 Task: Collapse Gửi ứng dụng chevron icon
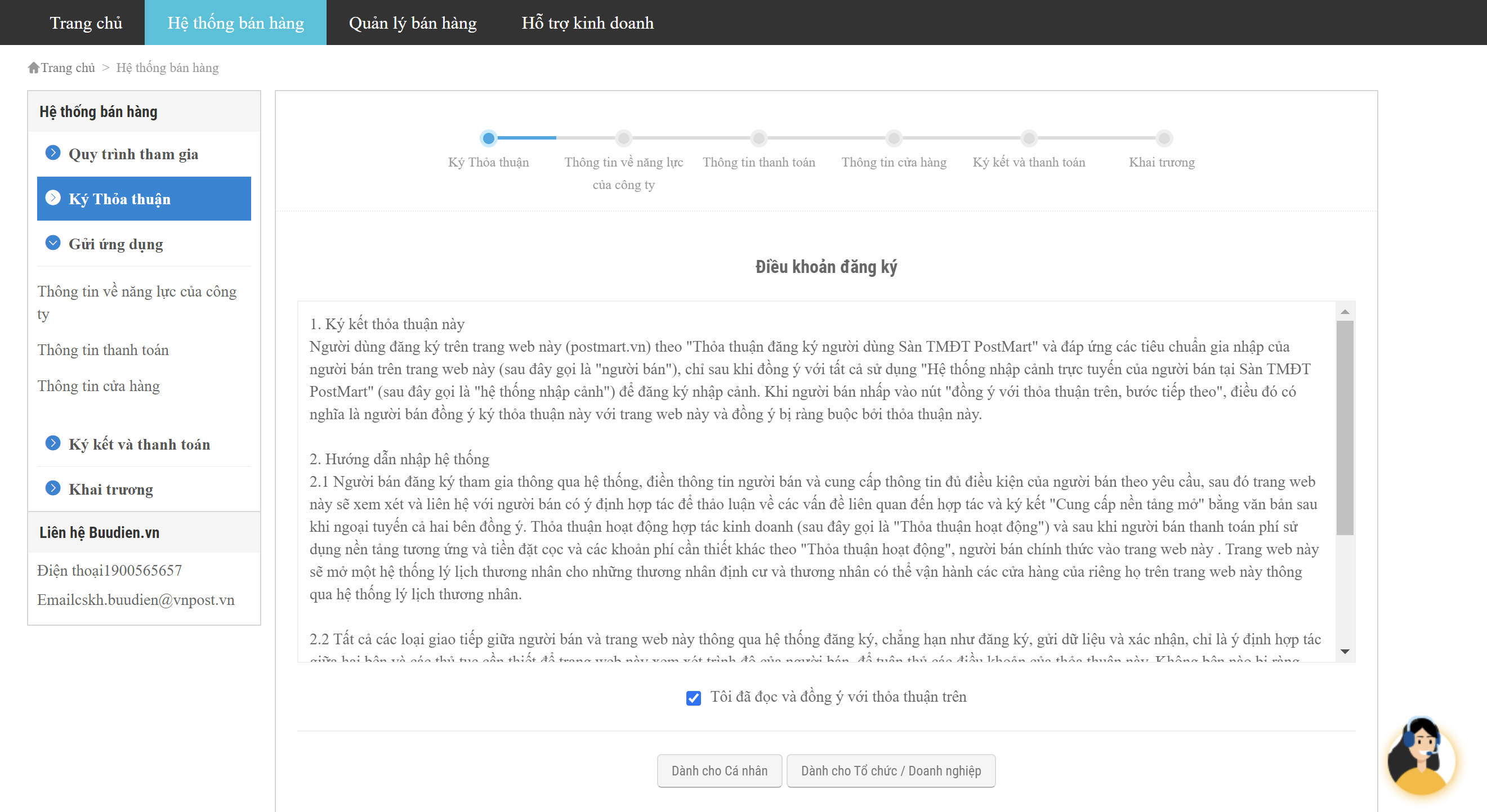coord(52,243)
